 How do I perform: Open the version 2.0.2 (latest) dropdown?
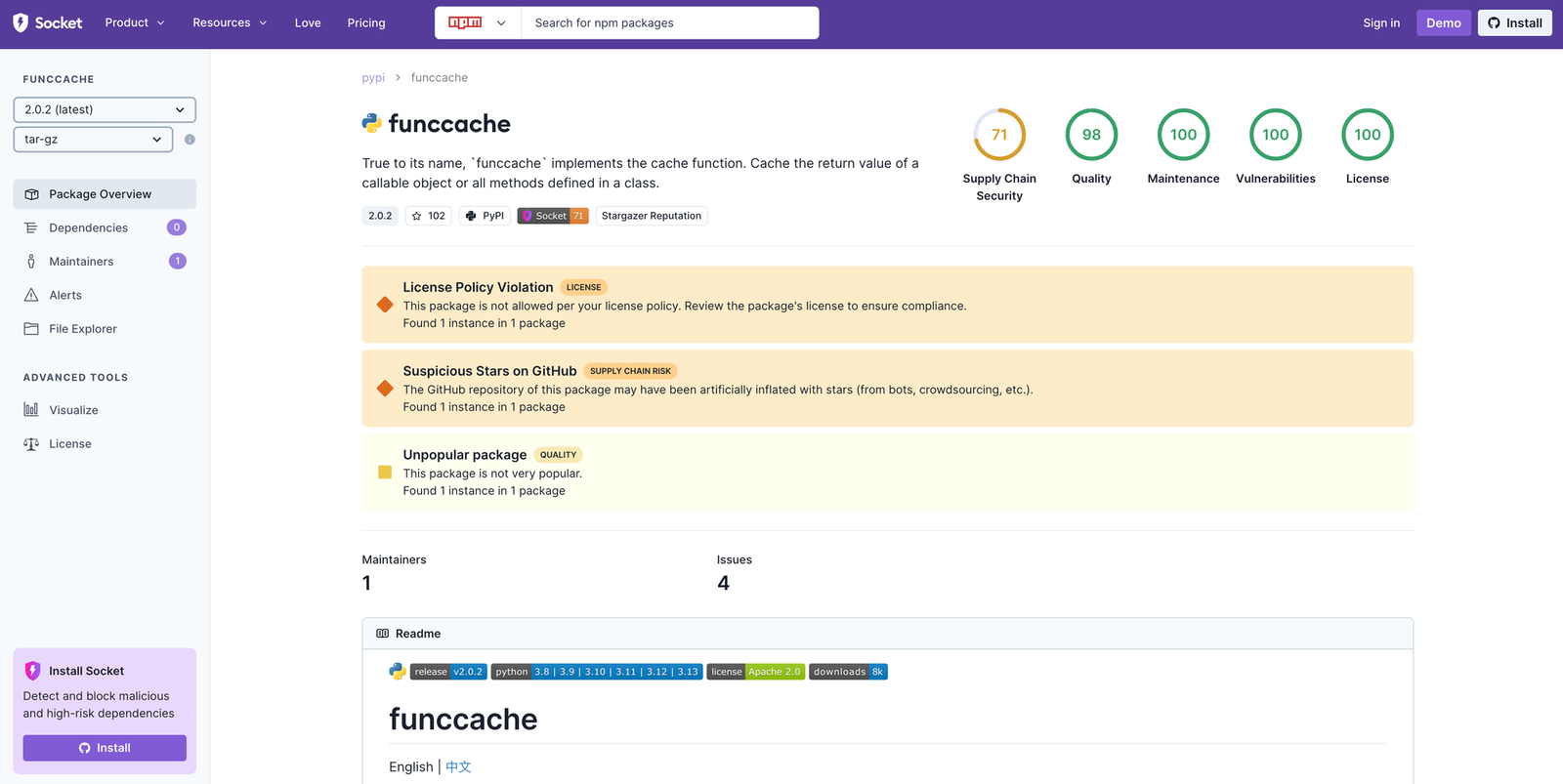pos(105,109)
